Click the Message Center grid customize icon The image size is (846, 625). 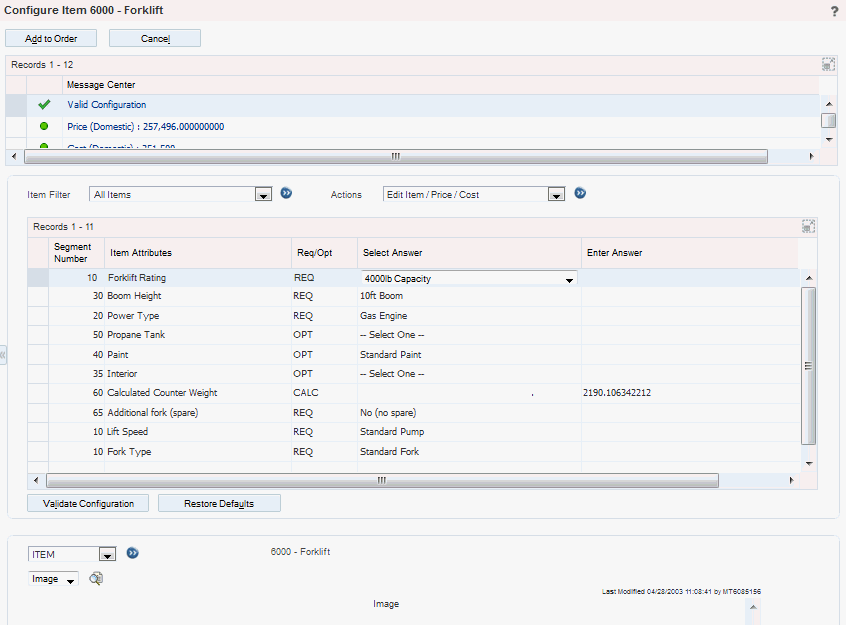pos(828,64)
